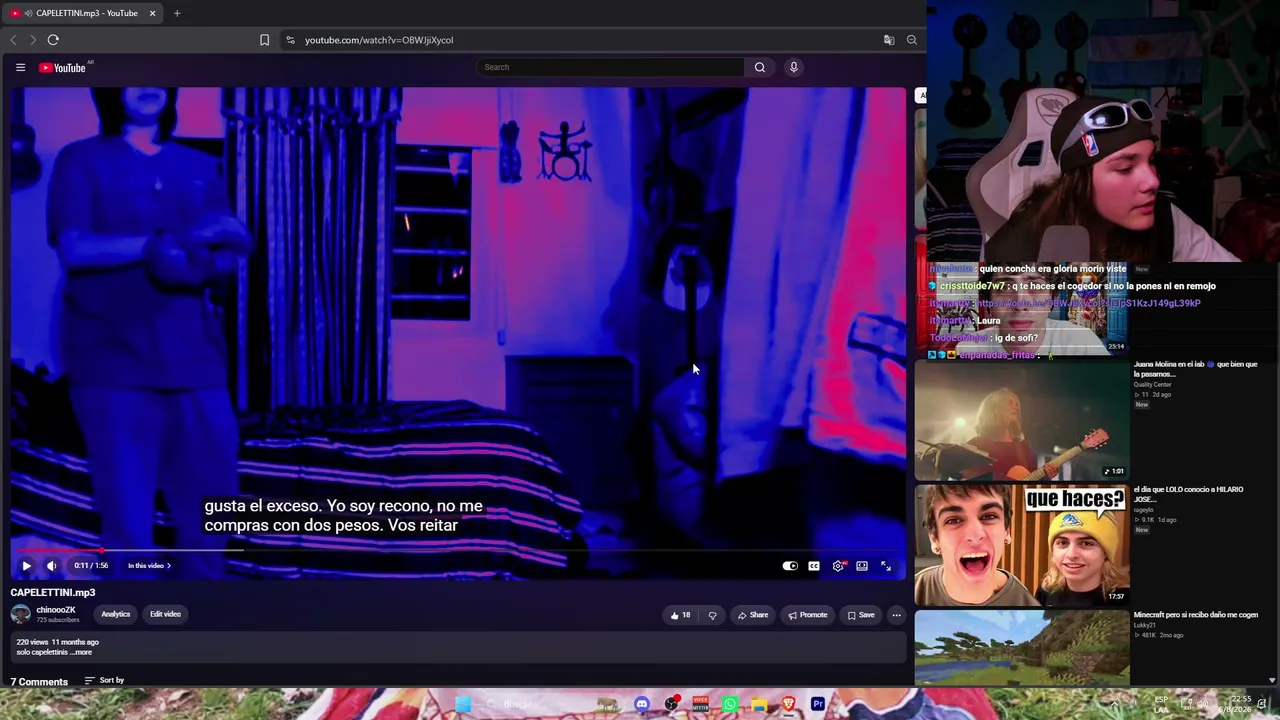Open WhatsApp from the taskbar

[x=730, y=704]
